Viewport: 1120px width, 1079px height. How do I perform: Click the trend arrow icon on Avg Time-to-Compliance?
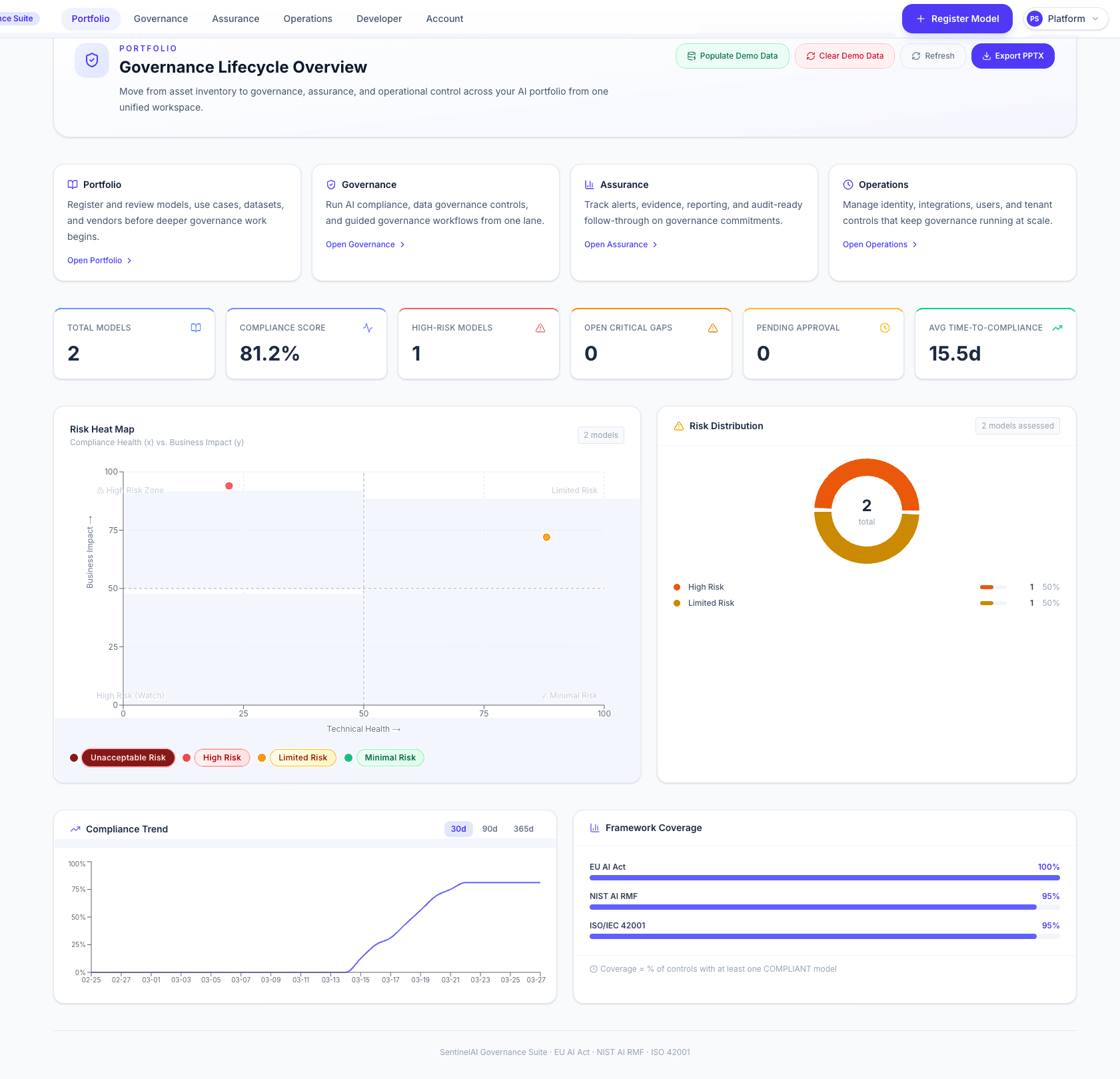pyautogui.click(x=1057, y=327)
